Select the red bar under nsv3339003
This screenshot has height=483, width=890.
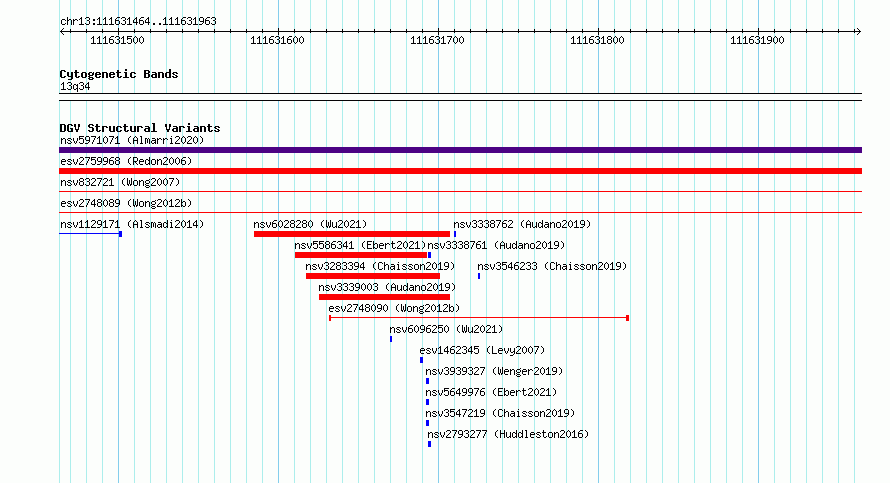[x=384, y=297]
